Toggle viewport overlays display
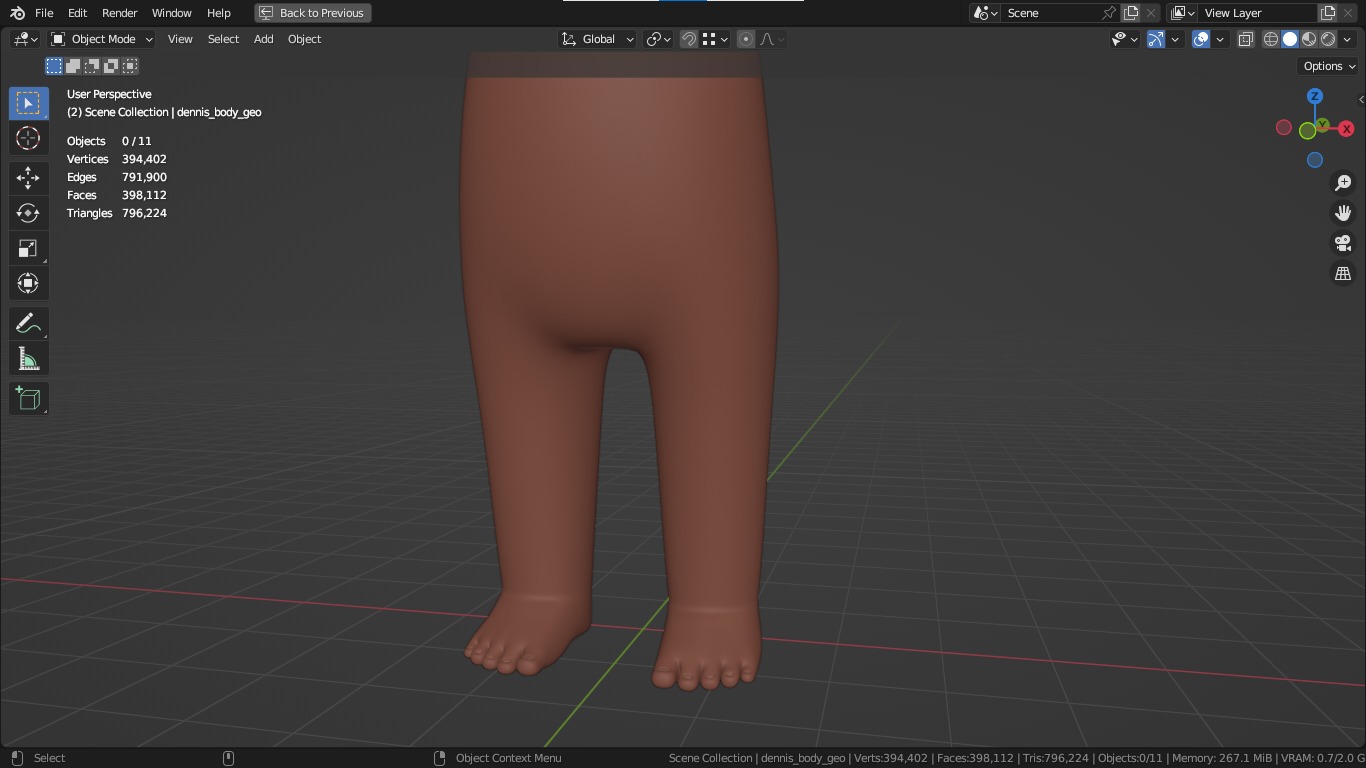 pyautogui.click(x=1201, y=39)
